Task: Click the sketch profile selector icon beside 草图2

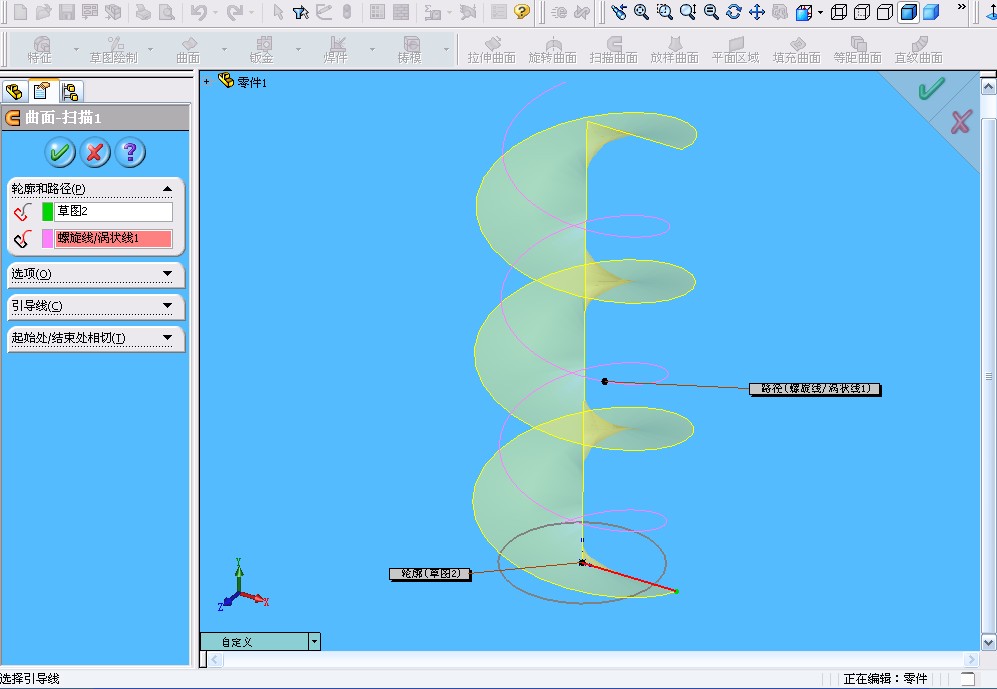Action: click(x=23, y=212)
